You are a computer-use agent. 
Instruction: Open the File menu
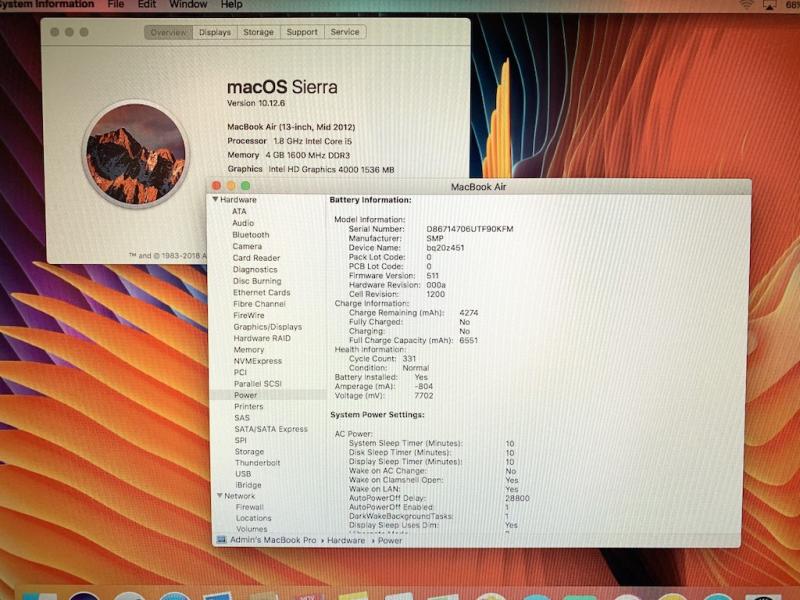click(x=116, y=5)
